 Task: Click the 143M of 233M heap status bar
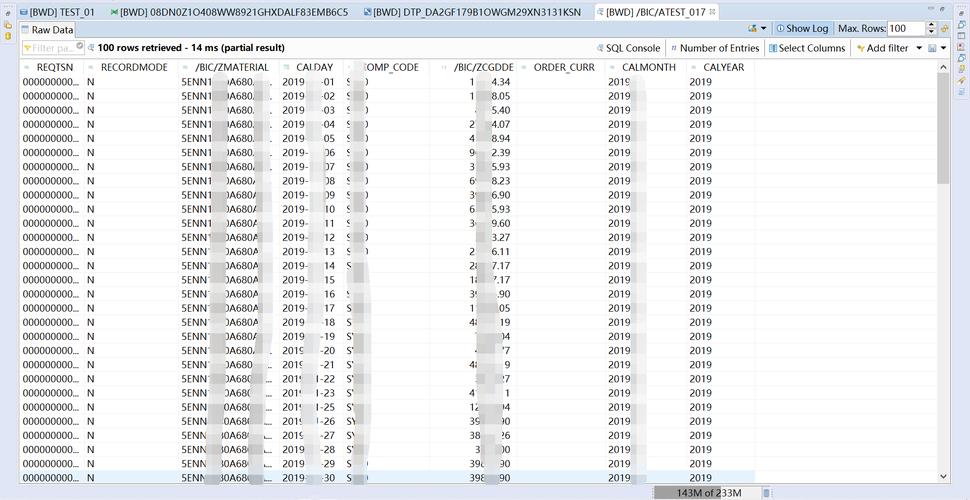tap(706, 493)
